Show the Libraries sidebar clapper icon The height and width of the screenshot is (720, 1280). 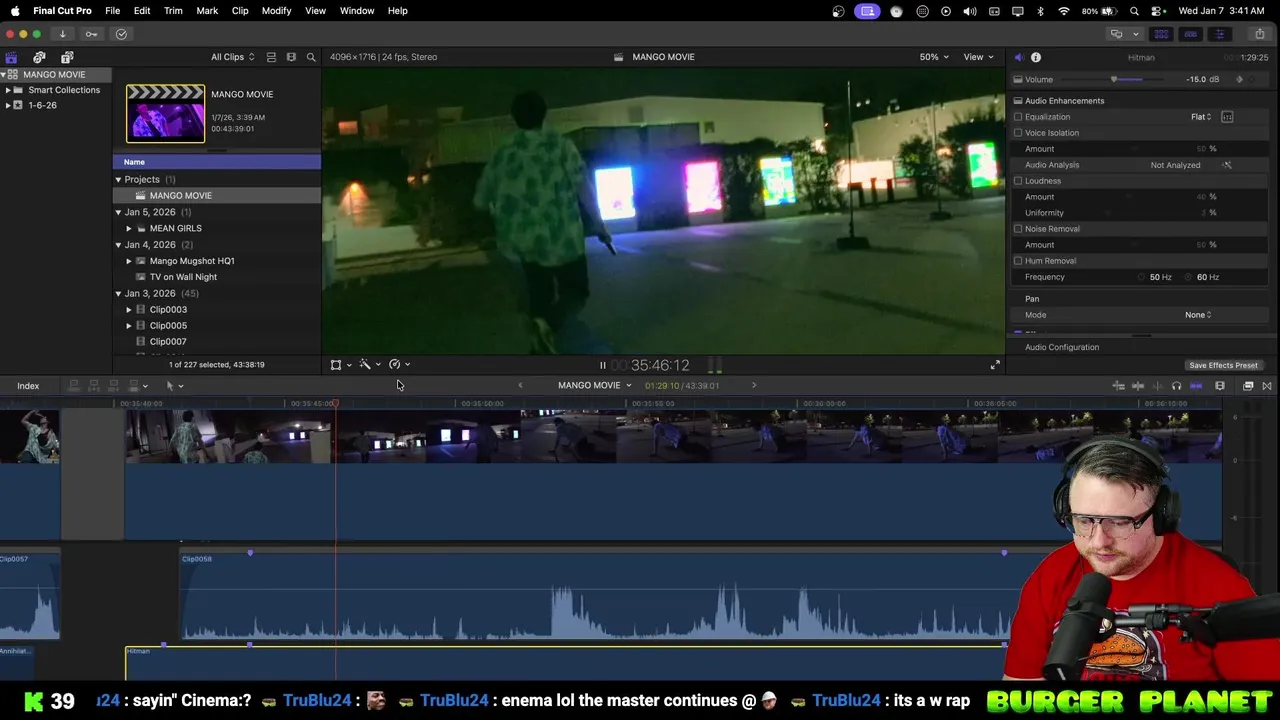click(11, 57)
